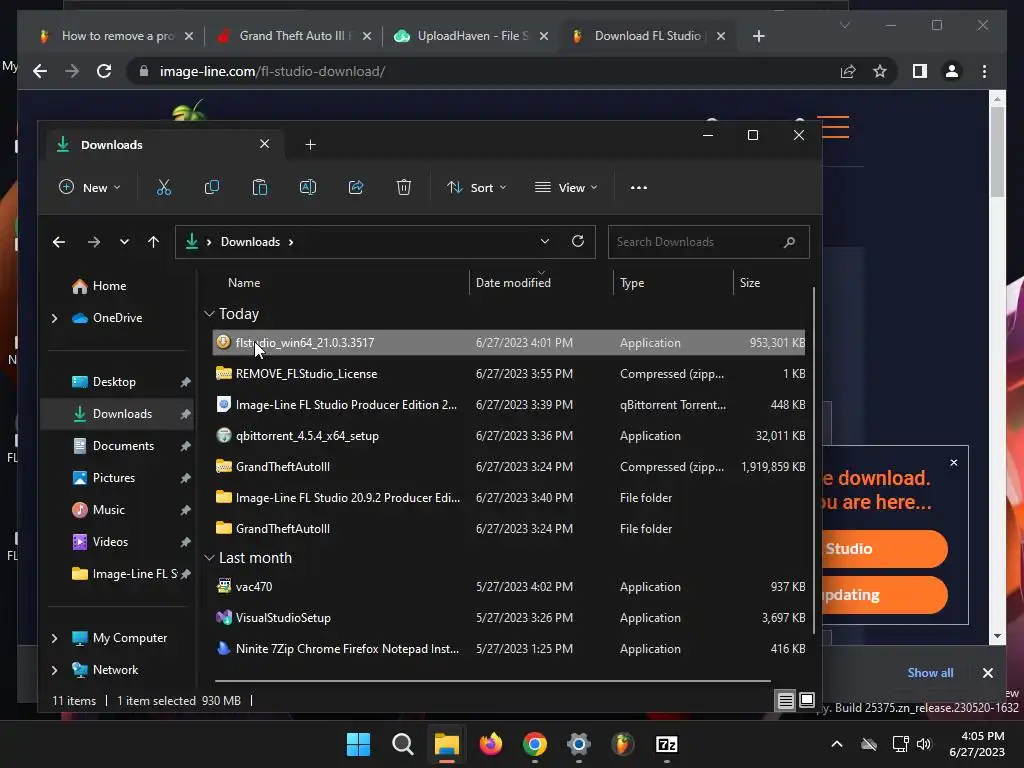Click the orange updating button on webpage
The width and height of the screenshot is (1024, 768).
(x=884, y=595)
